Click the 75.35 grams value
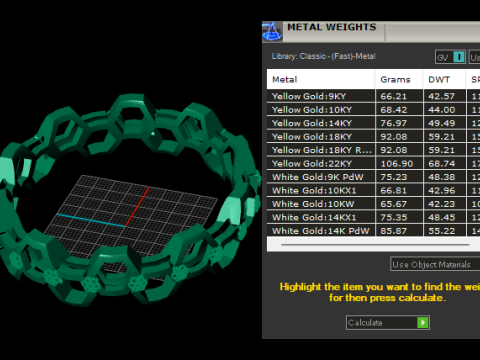480x360 pixels. [x=394, y=217]
